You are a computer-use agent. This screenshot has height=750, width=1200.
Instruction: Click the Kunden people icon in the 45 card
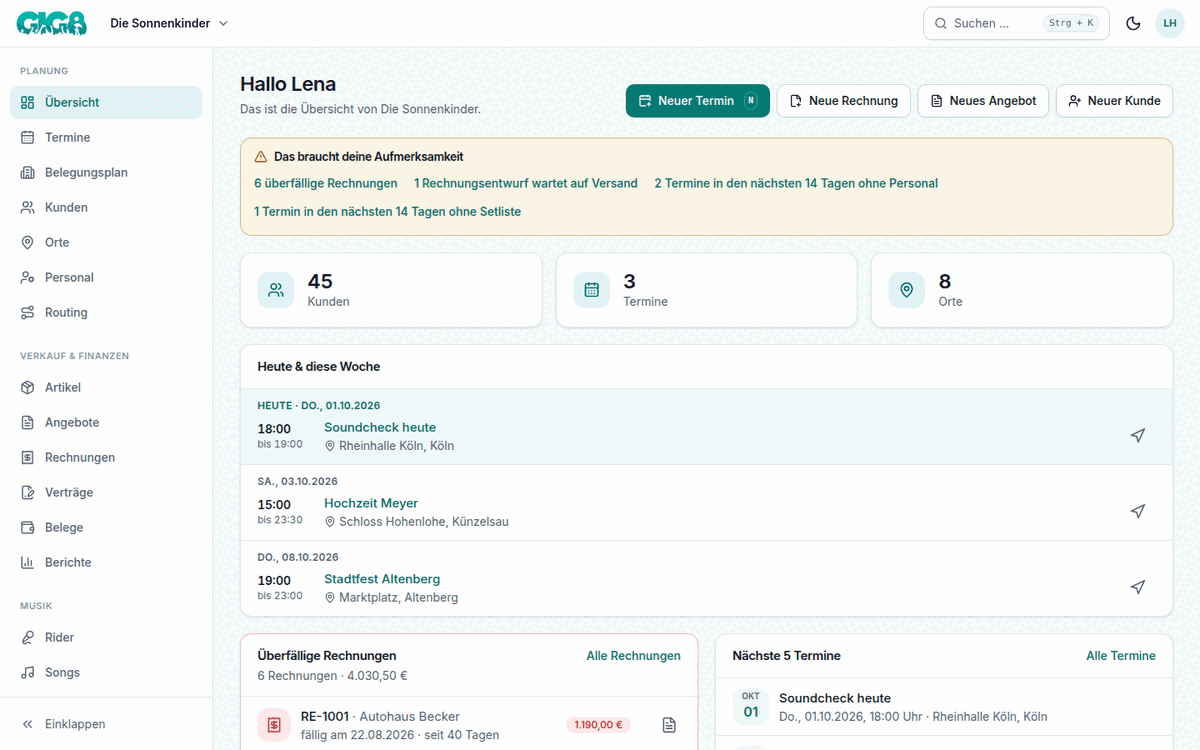pyautogui.click(x=276, y=290)
